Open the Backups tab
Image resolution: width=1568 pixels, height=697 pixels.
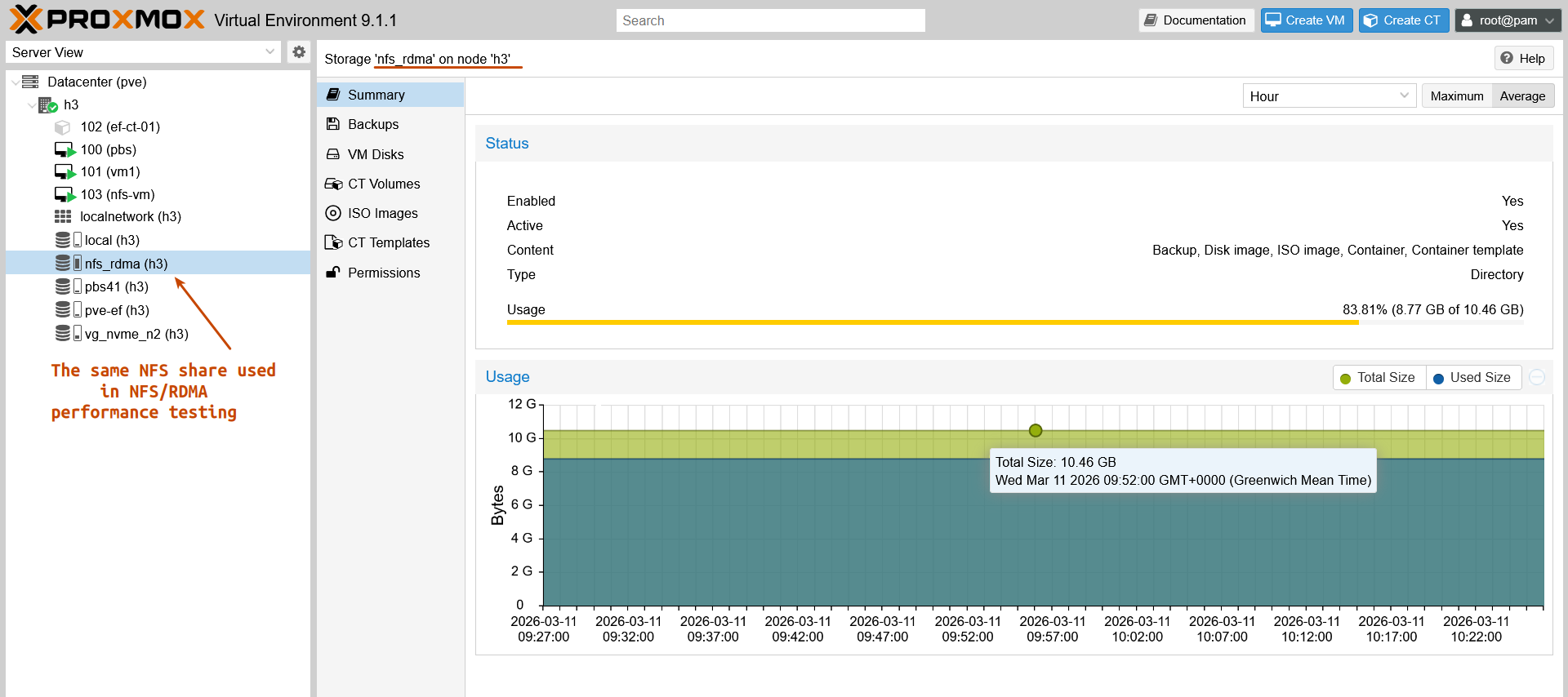pyautogui.click(x=390, y=124)
